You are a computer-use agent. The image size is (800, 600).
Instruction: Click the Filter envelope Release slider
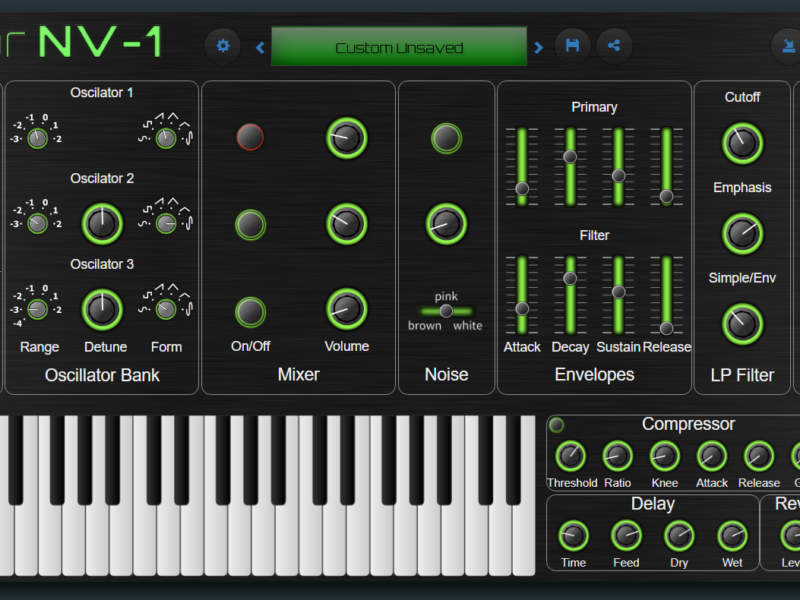666,327
